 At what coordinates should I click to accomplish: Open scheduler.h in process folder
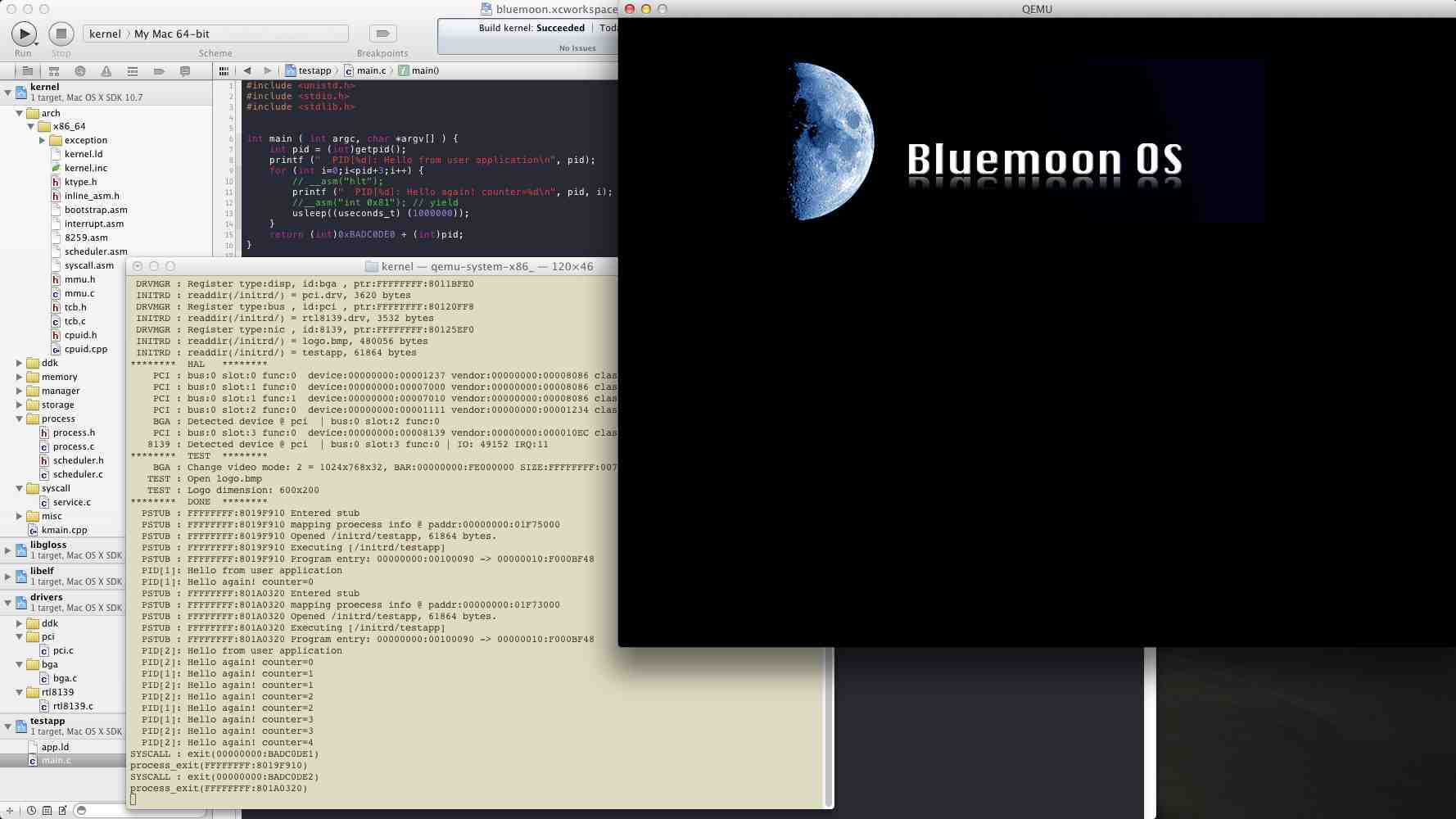click(71, 461)
